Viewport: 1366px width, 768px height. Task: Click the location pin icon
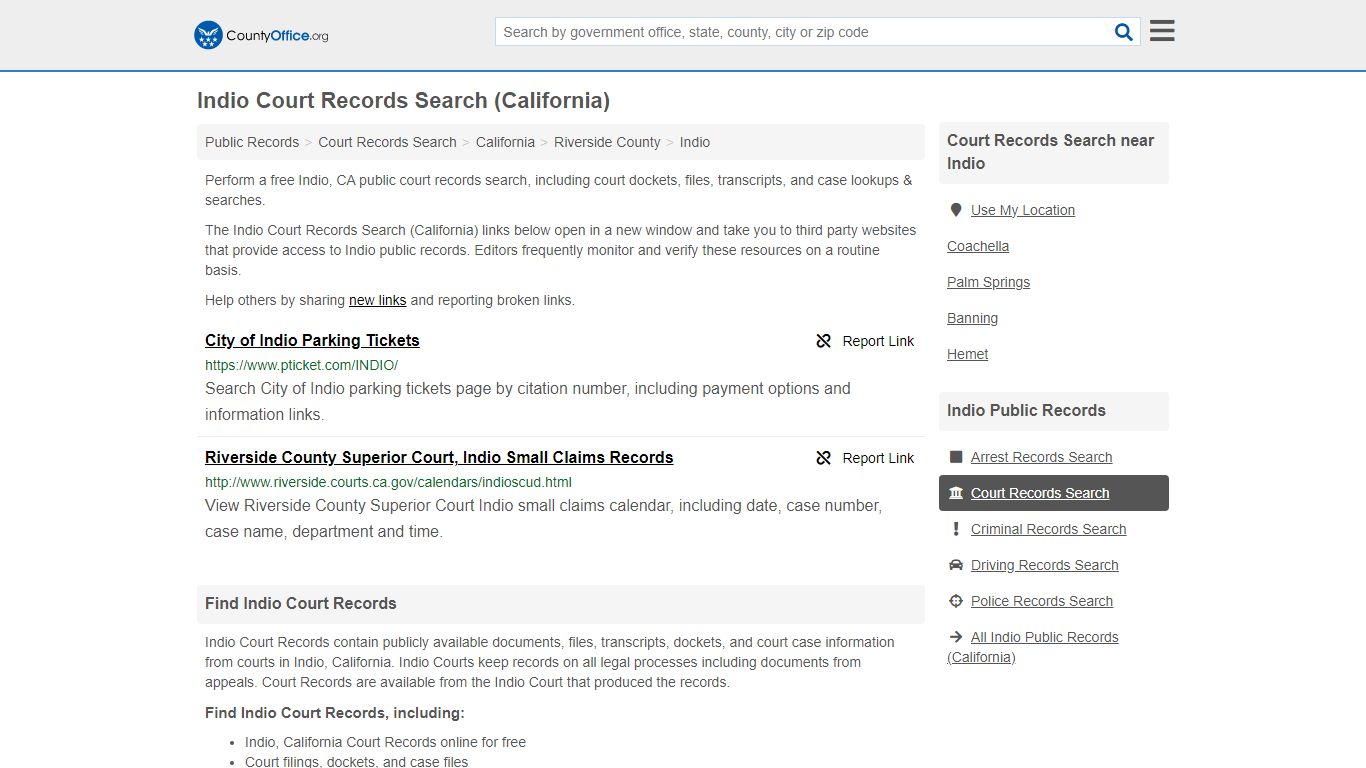point(956,210)
